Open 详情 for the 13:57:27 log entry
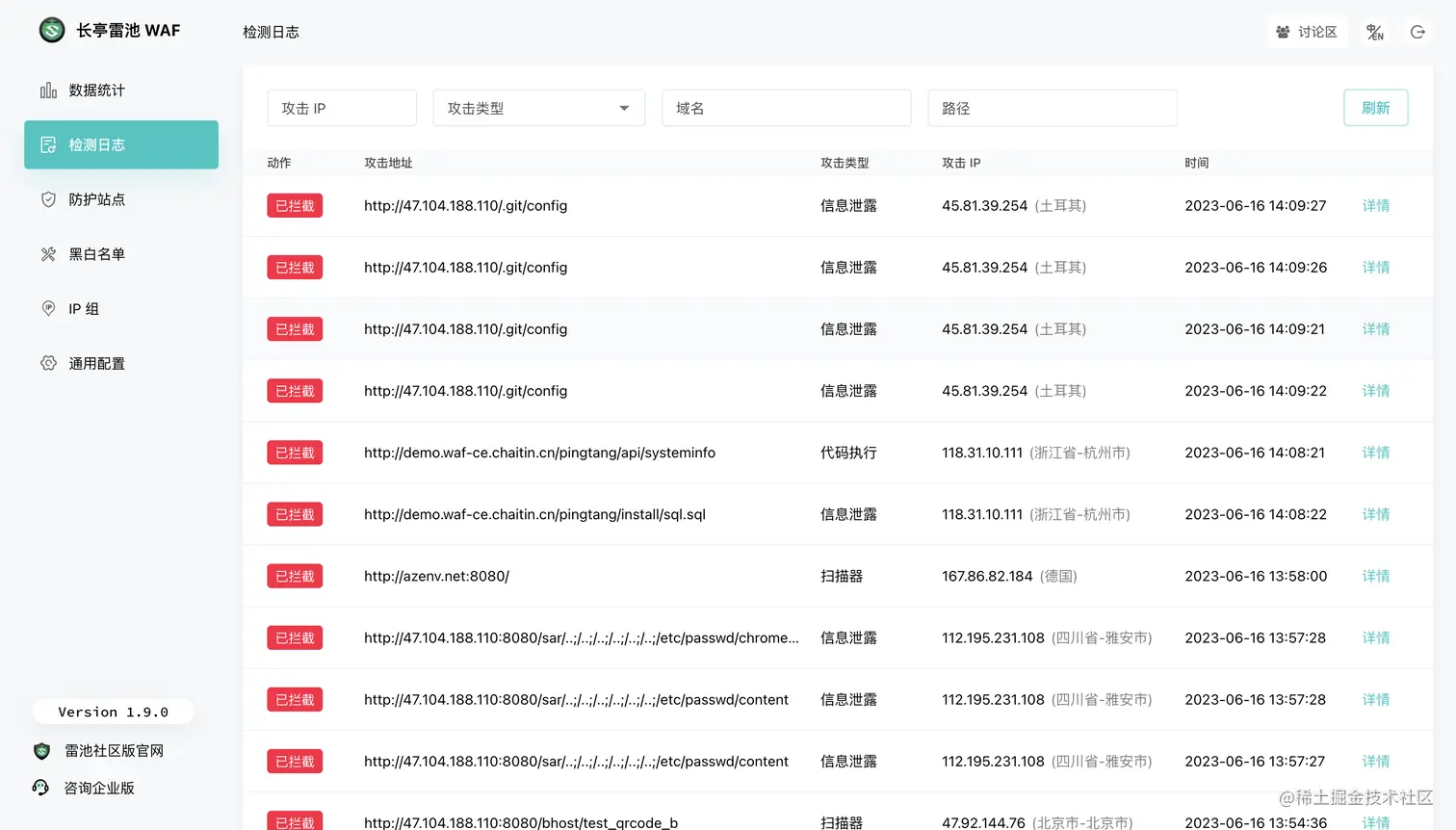 click(1376, 762)
